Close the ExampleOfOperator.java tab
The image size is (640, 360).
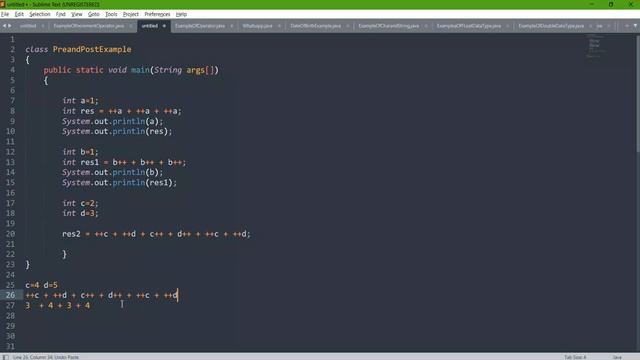click(x=232, y=26)
